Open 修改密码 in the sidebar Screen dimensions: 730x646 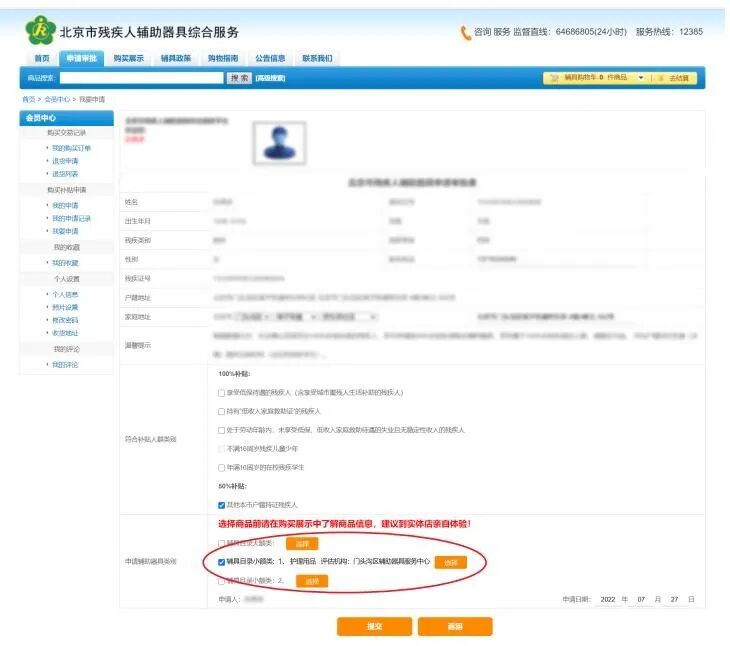(x=65, y=320)
